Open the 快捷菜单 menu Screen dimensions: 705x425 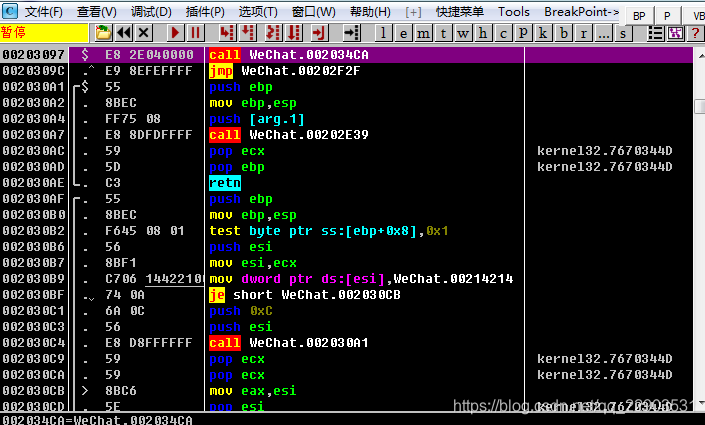pos(460,12)
